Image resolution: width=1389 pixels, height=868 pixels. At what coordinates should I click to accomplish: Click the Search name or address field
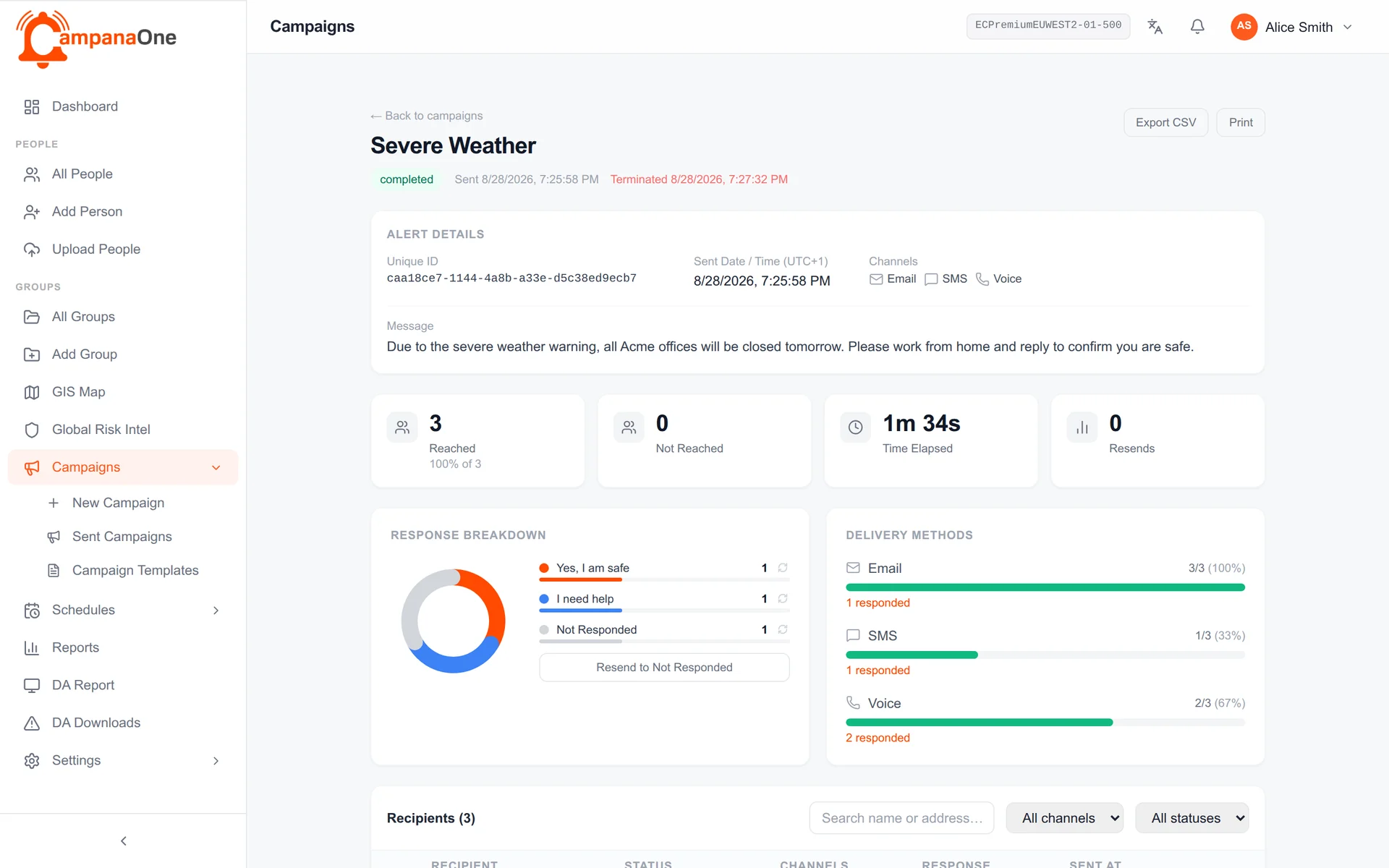pyautogui.click(x=901, y=818)
